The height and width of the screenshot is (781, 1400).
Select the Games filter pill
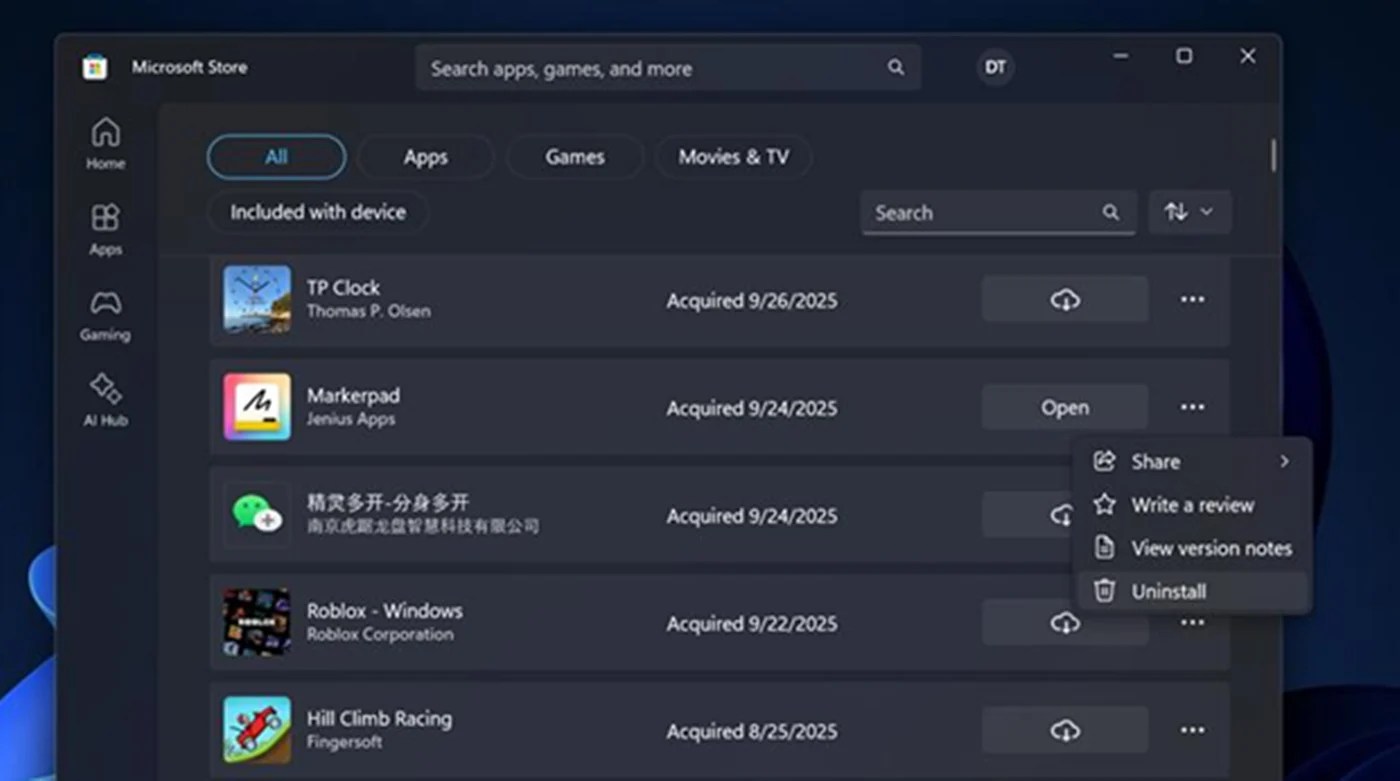tap(574, 156)
